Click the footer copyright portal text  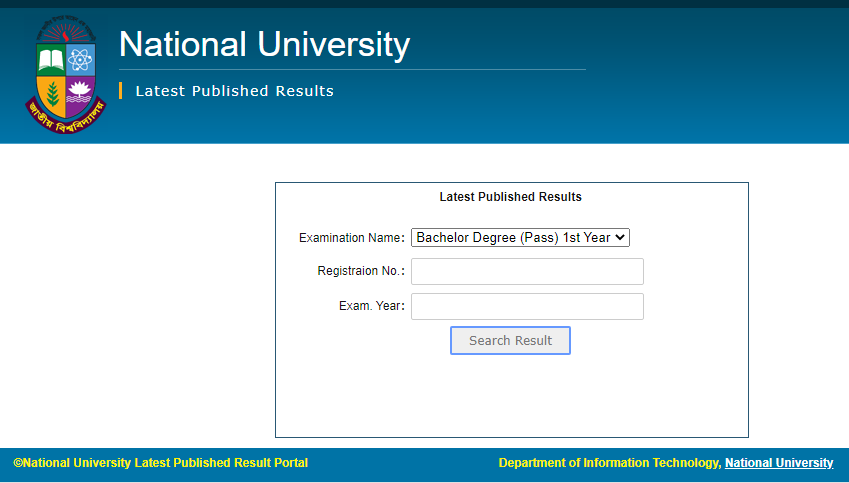coord(160,463)
